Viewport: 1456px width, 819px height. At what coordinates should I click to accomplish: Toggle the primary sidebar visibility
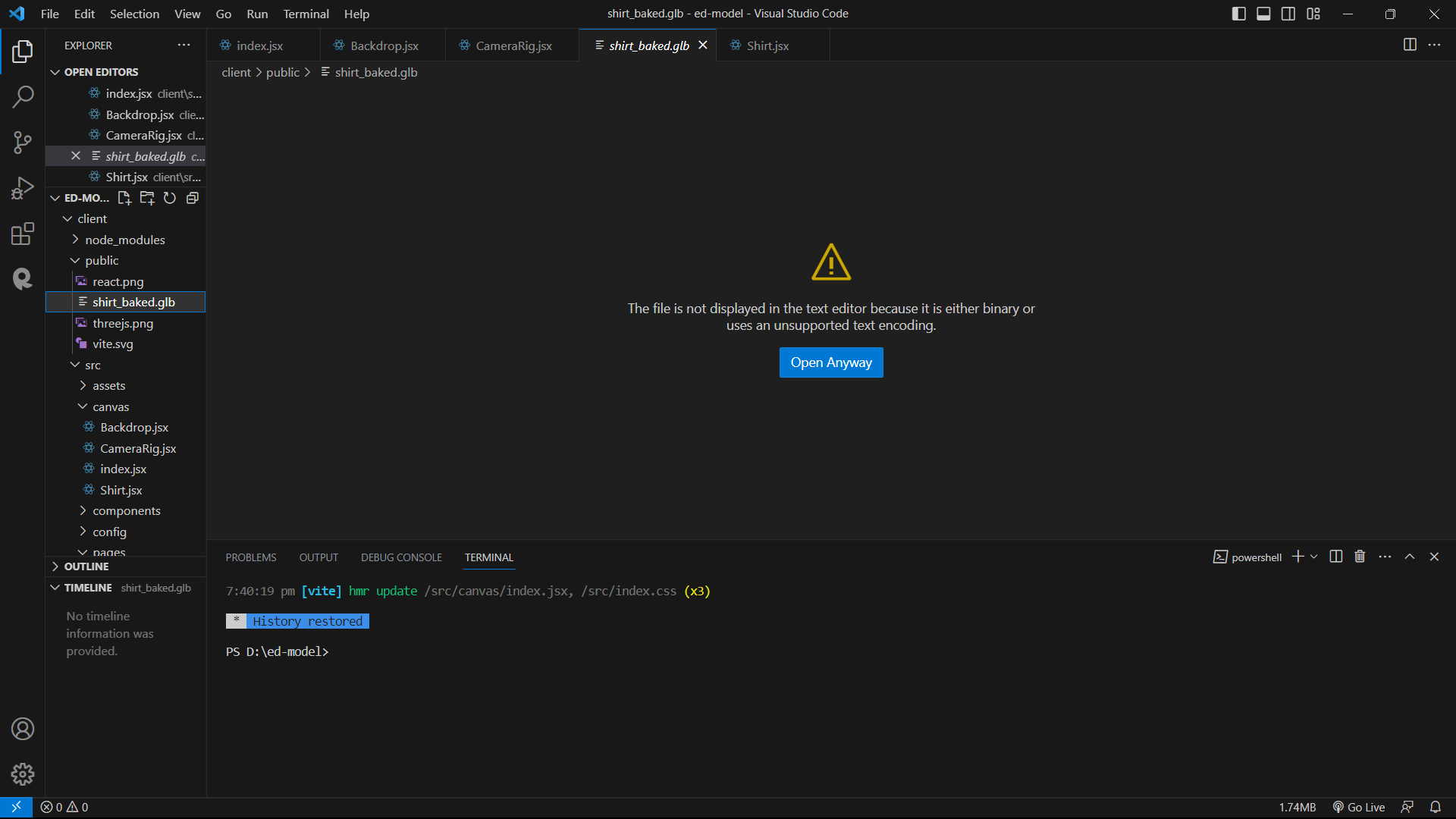pyautogui.click(x=1238, y=13)
